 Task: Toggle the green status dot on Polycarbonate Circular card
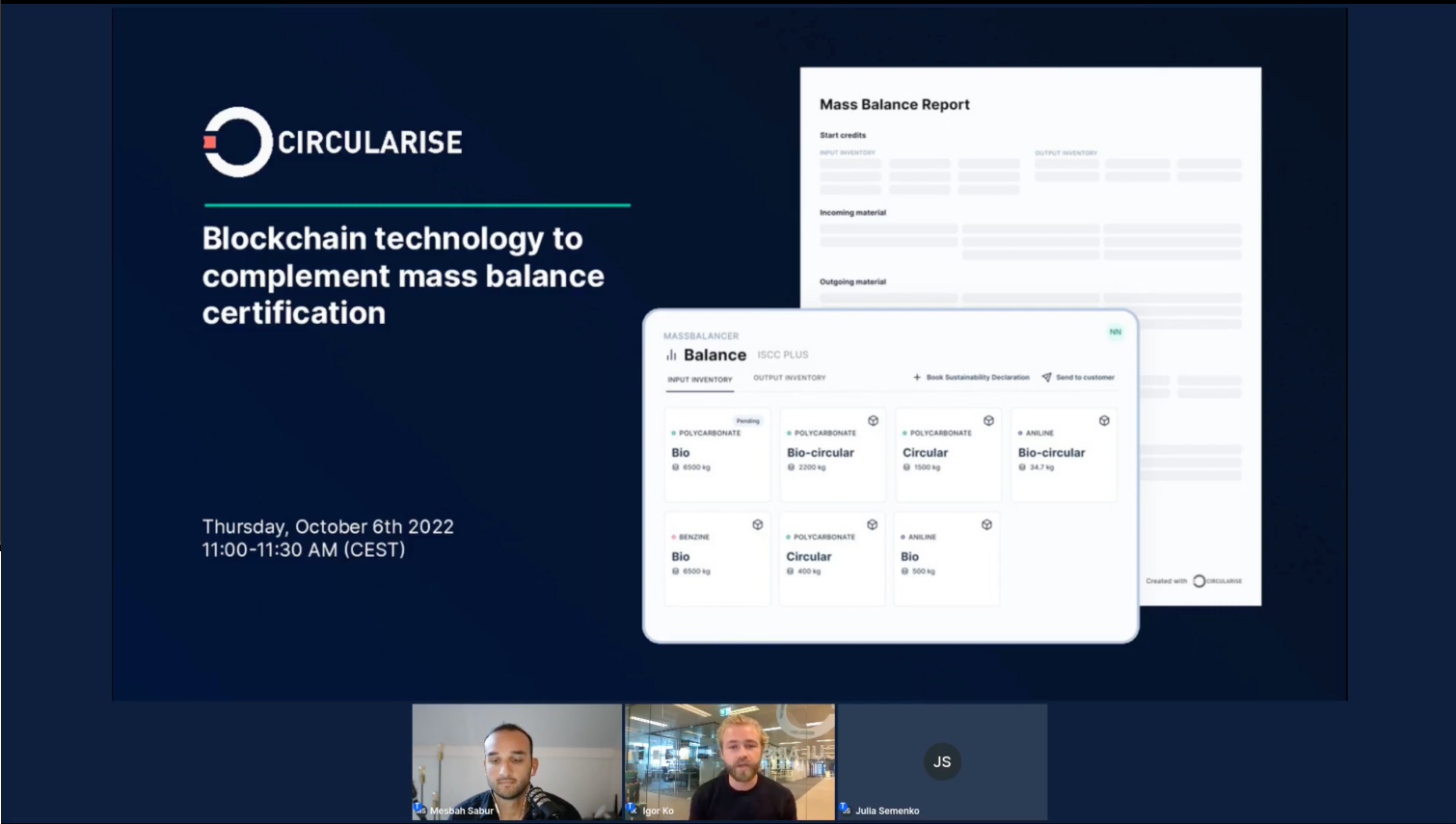(x=905, y=433)
